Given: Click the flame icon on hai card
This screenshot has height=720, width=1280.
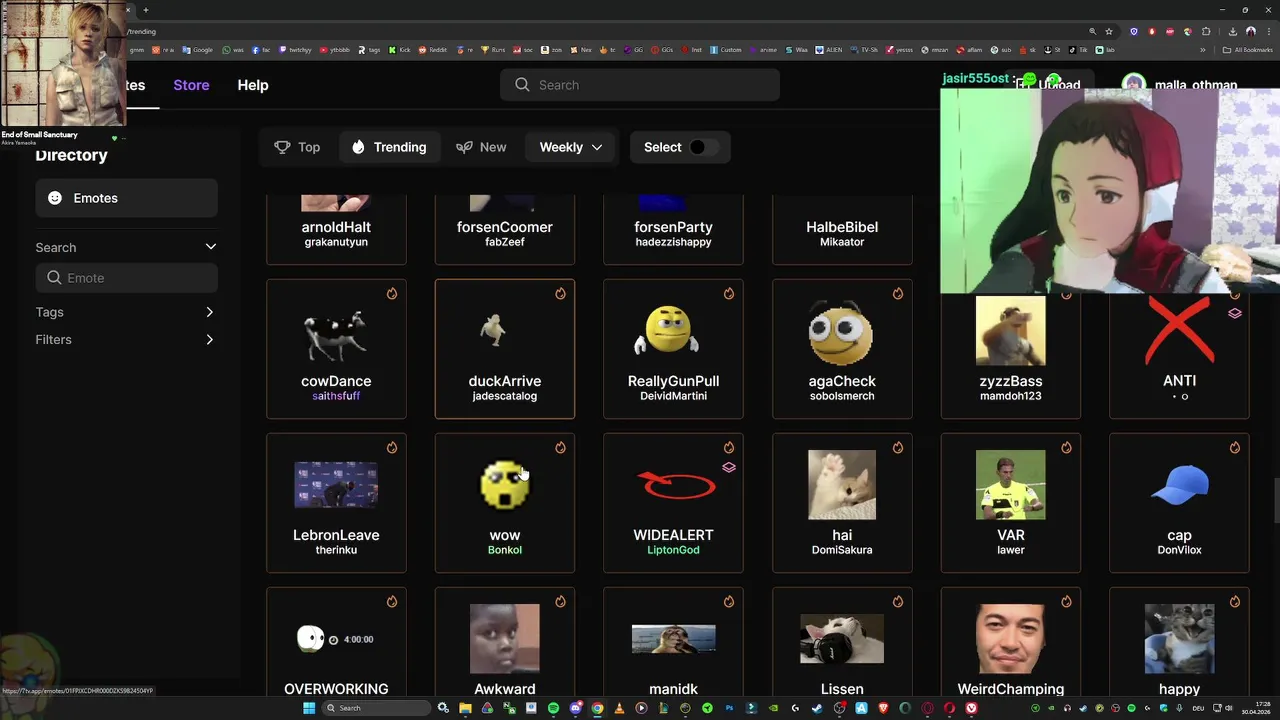Looking at the screenshot, I should click(x=897, y=447).
